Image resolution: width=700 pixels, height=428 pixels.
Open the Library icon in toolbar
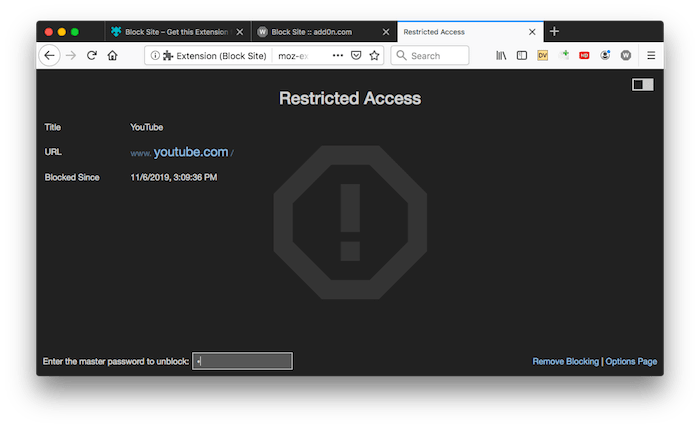pos(501,56)
